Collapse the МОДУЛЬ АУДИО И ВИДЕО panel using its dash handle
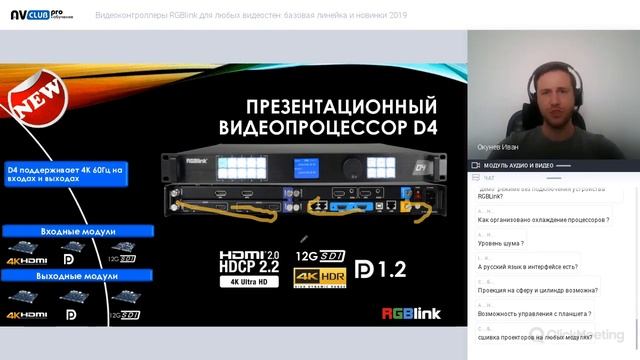This screenshot has height=360, width=640. pyautogui.click(x=563, y=166)
